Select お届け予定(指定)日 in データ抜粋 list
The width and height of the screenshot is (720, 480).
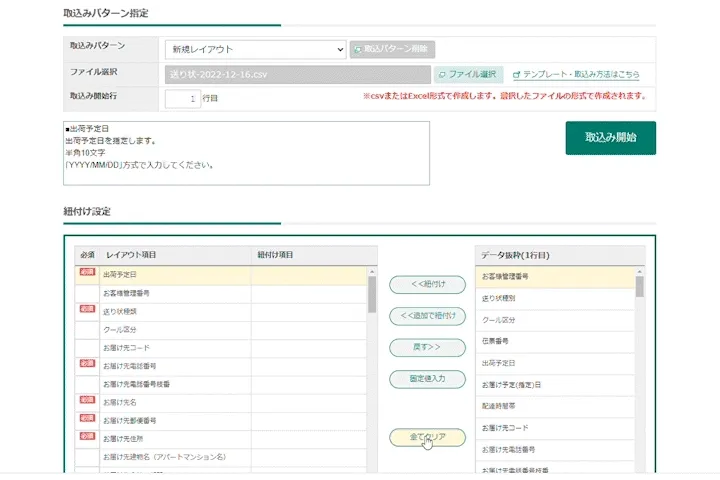point(555,385)
